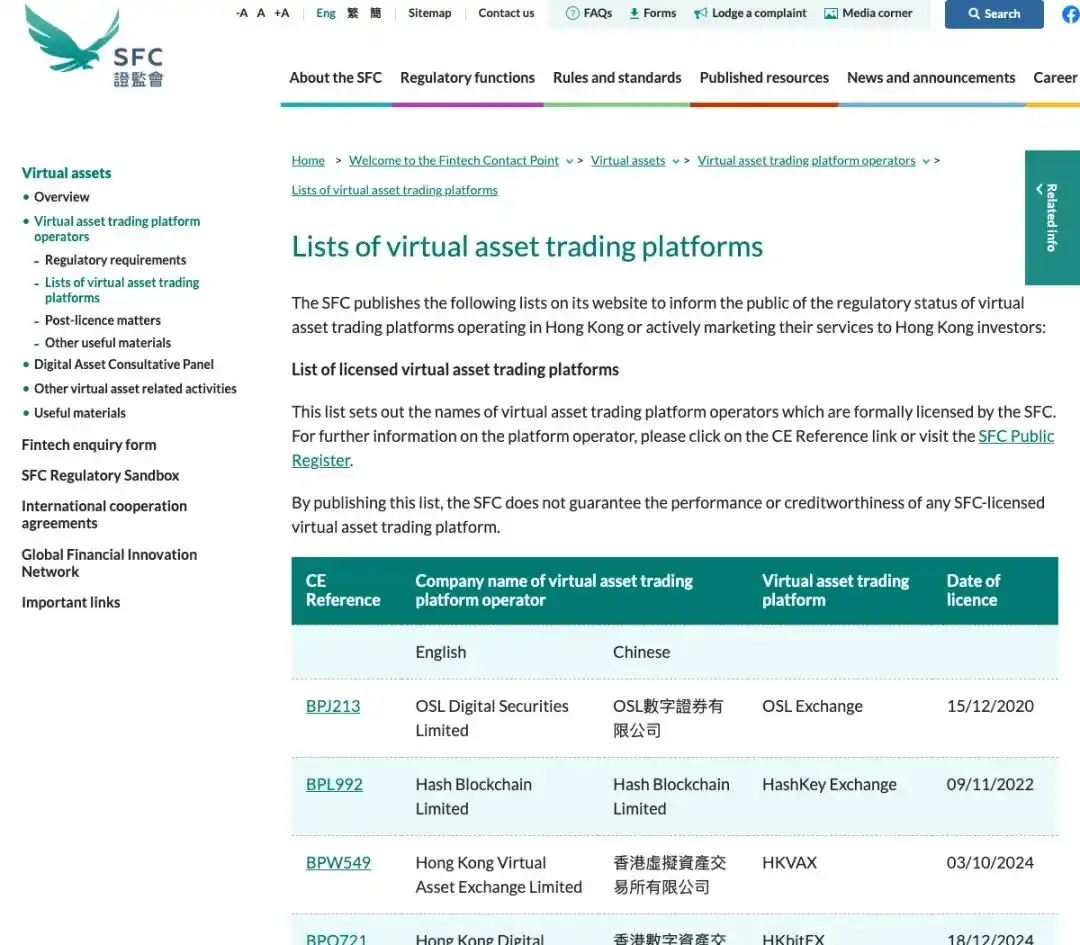The height and width of the screenshot is (945, 1080).
Task: Decrease font size with -A
Action: [x=242, y=13]
